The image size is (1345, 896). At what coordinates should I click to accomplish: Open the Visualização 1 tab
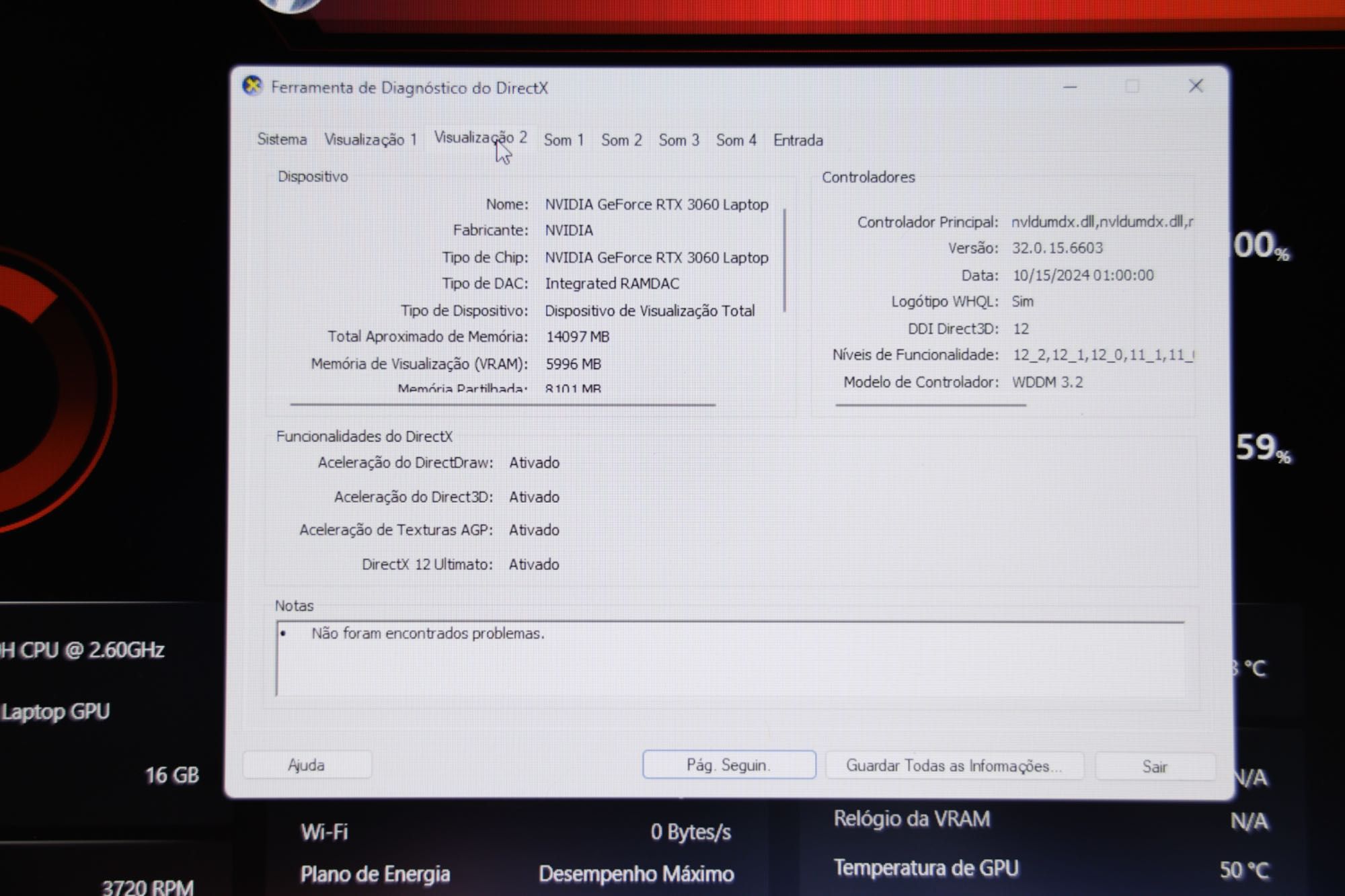[x=371, y=139]
